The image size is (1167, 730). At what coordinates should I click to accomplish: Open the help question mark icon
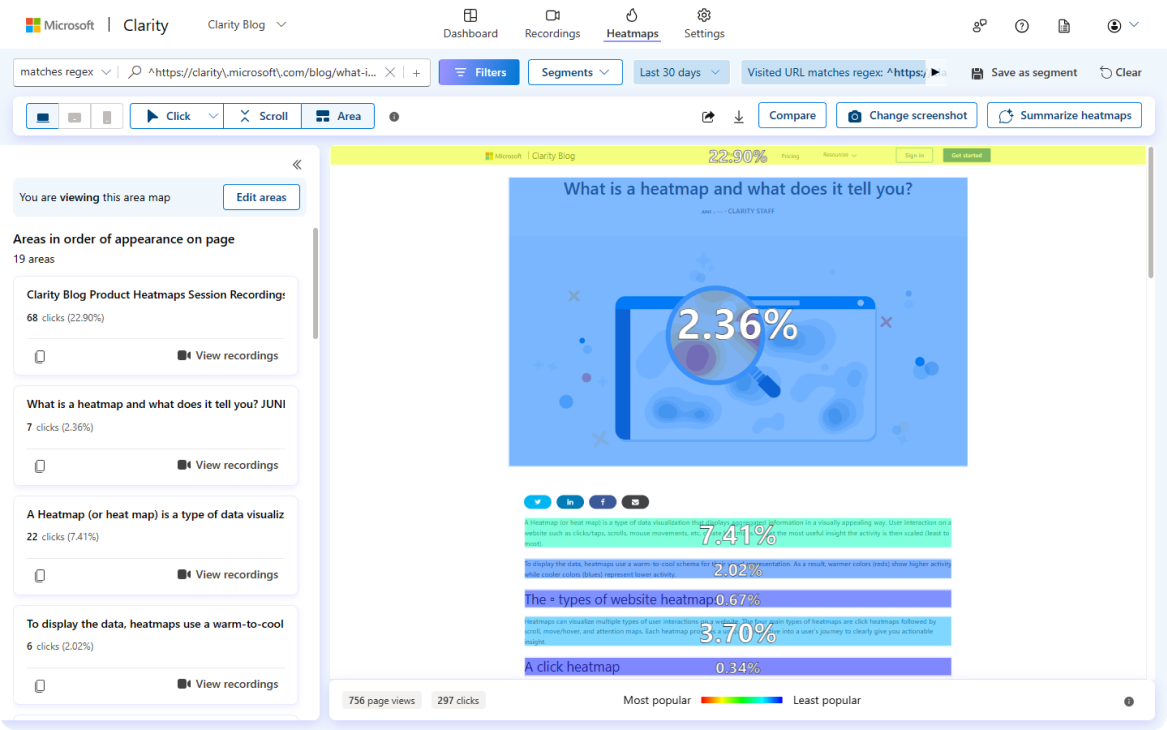(x=1021, y=26)
